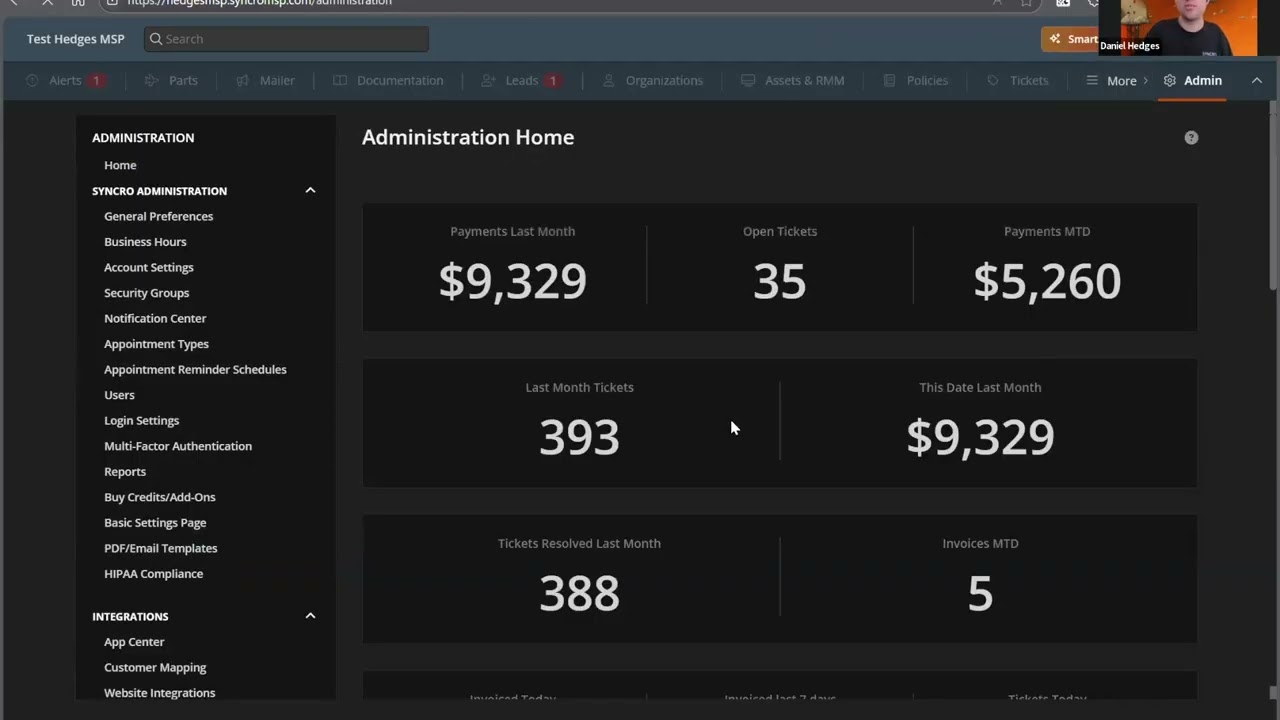This screenshot has height=720, width=1280.
Task: Open PDF/Email Templates
Action: click(160, 548)
